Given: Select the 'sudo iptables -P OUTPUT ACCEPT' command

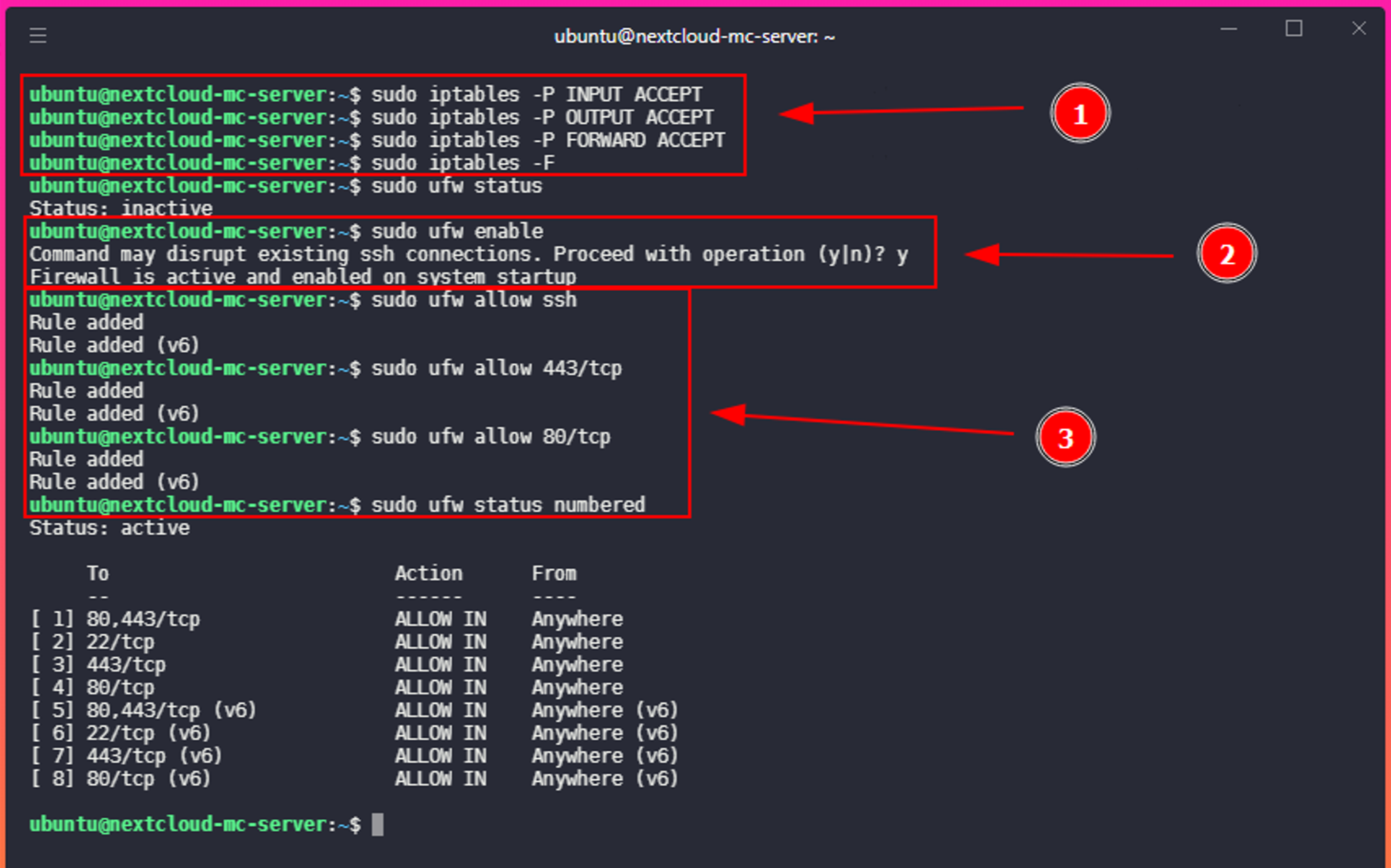Looking at the screenshot, I should (x=542, y=117).
